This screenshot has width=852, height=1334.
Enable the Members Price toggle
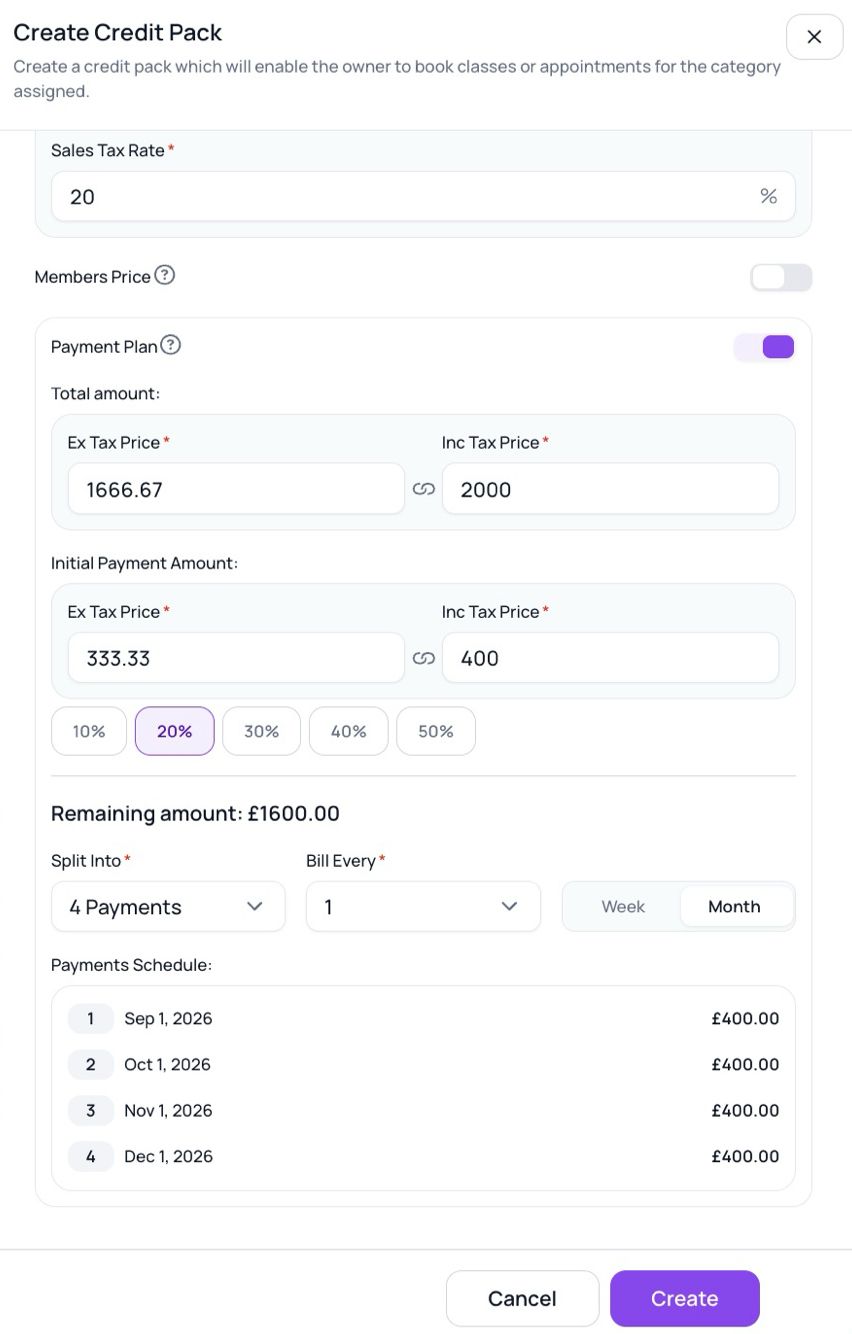click(781, 277)
